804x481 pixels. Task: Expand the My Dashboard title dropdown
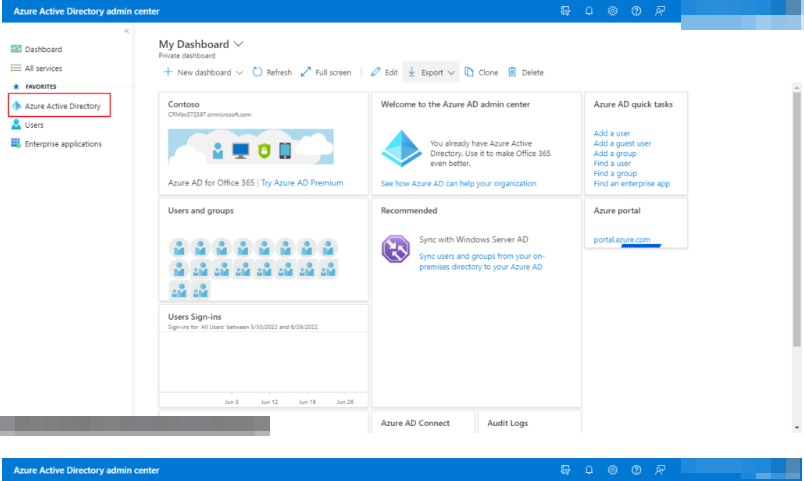click(238, 44)
